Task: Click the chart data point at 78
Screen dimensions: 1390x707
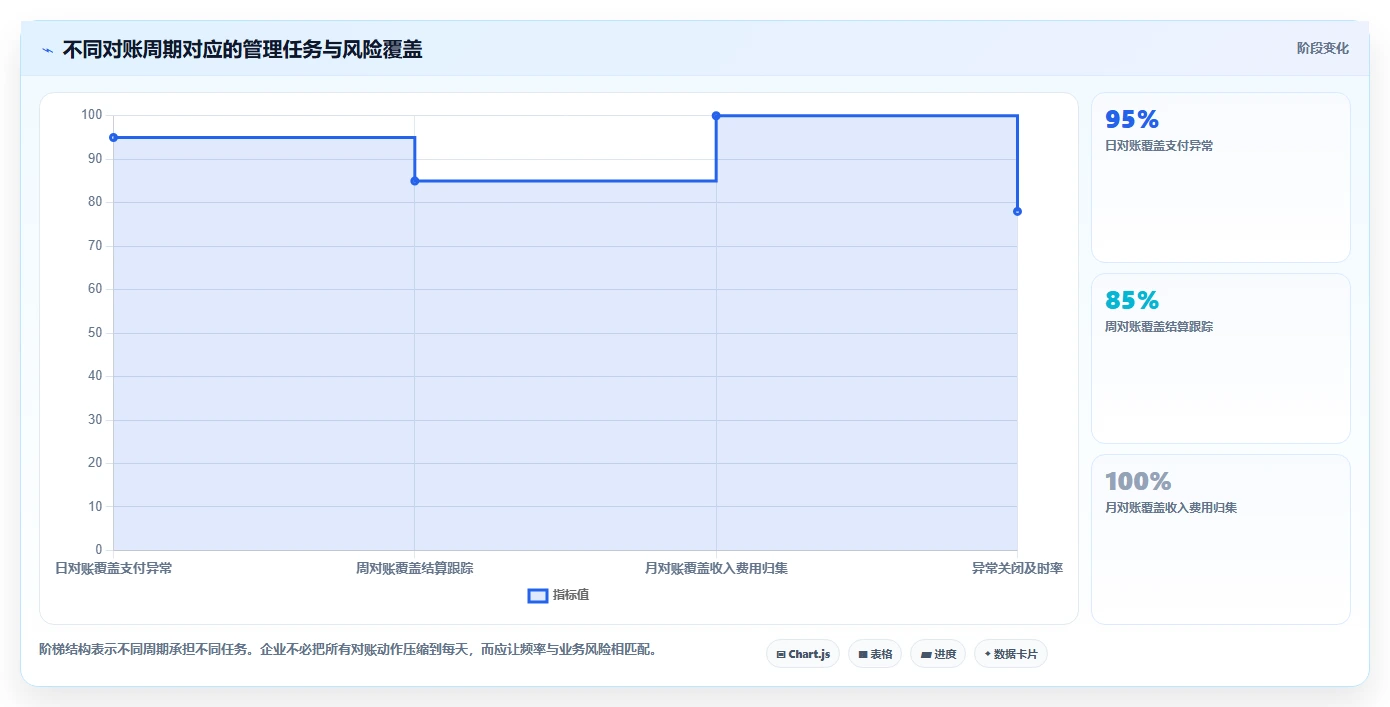Action: [x=1017, y=211]
